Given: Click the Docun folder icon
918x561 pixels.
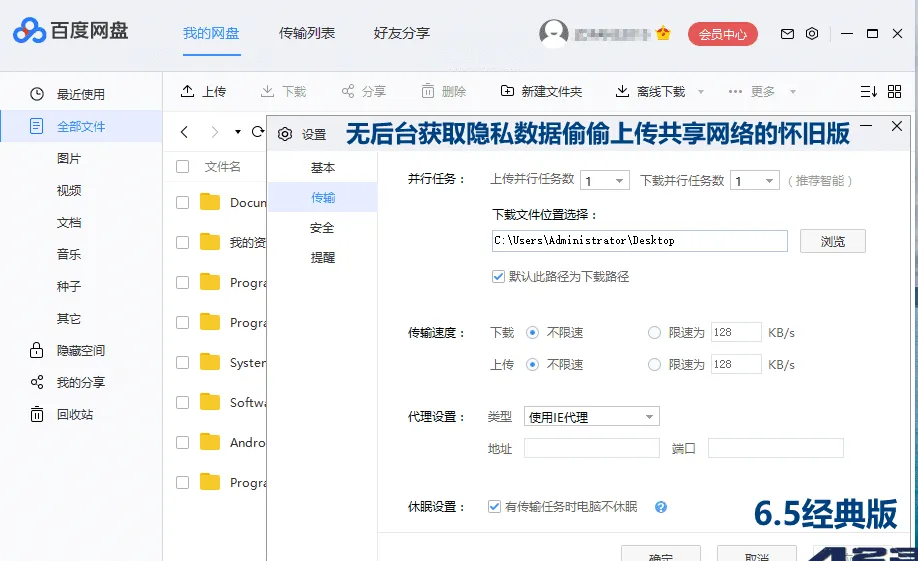Looking at the screenshot, I should click(210, 202).
